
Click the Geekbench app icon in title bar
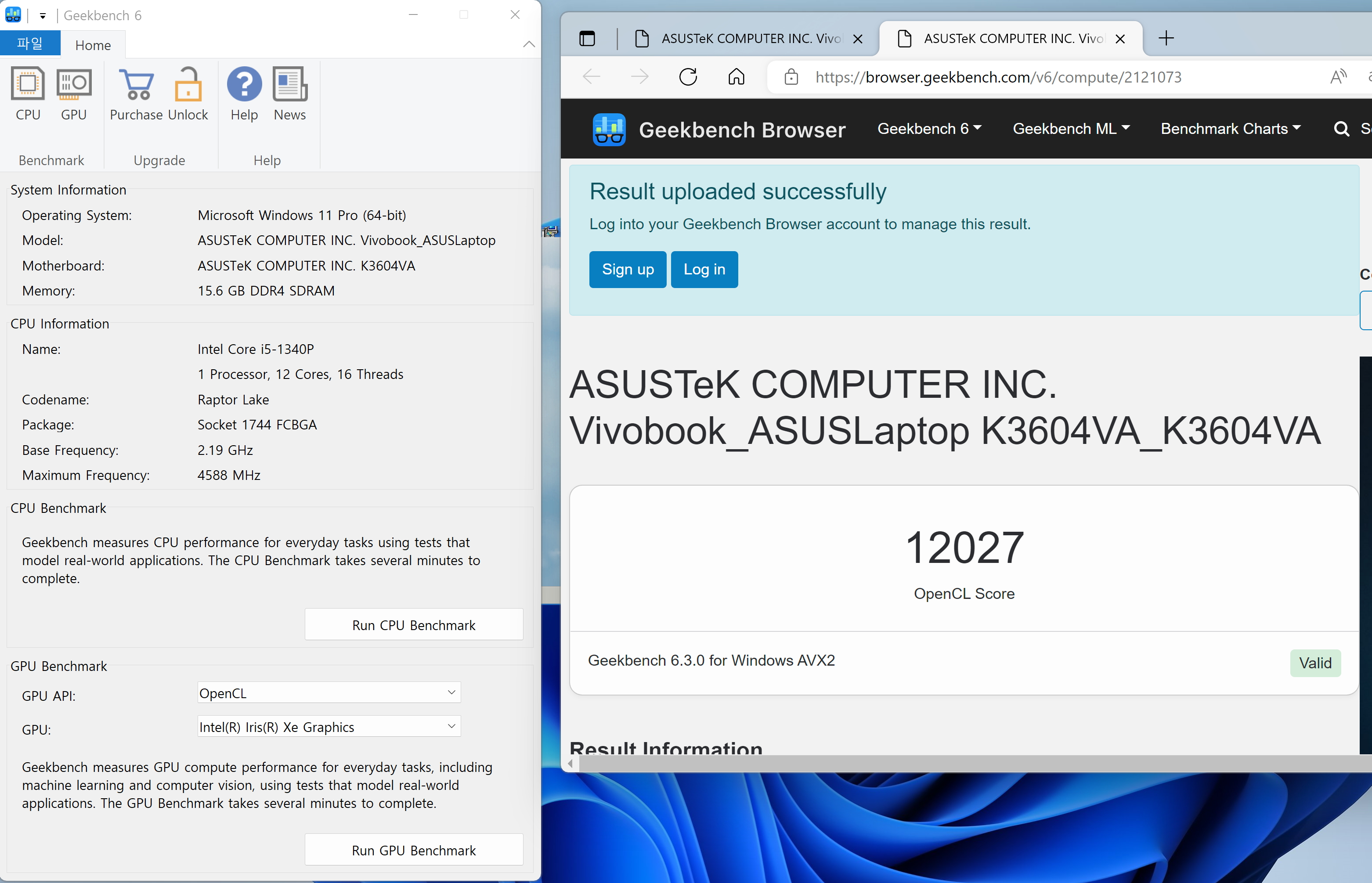[x=13, y=15]
